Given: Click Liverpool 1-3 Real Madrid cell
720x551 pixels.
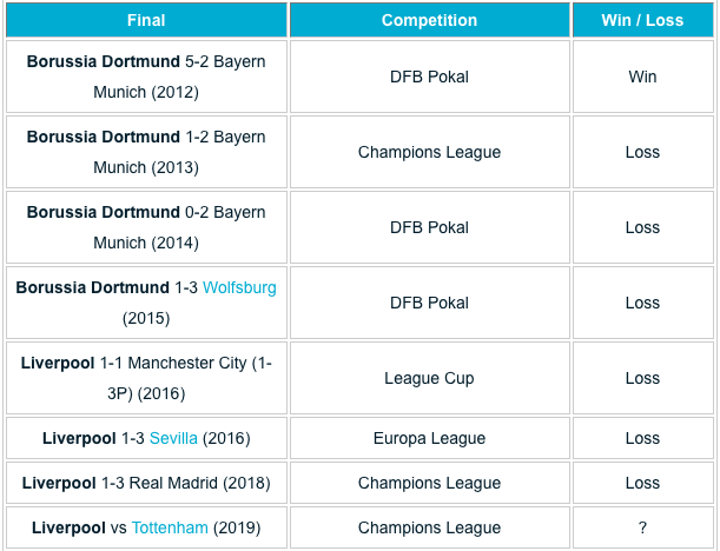Looking at the screenshot, I should 146,483.
